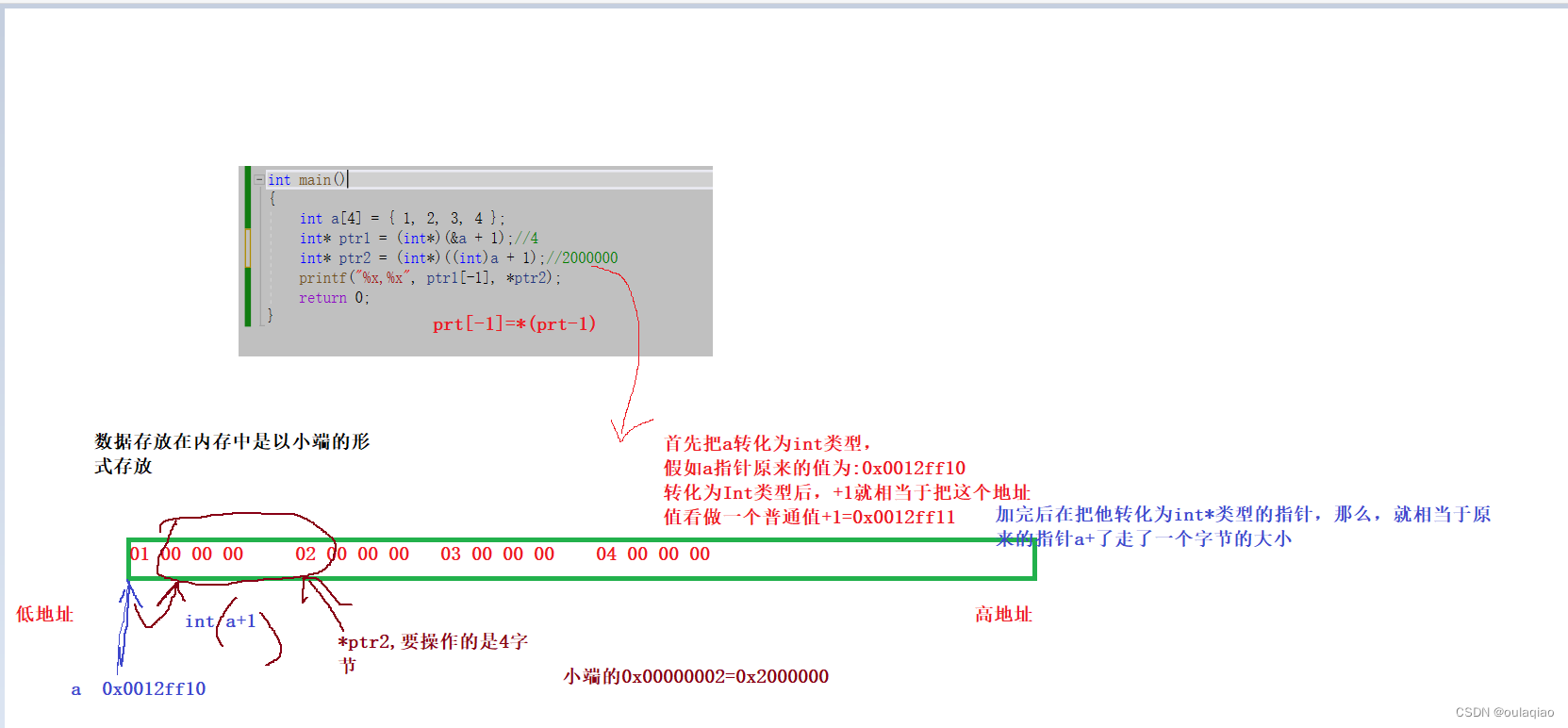Click the '//2000000' green comment
This screenshot has height=728, width=1568.
[x=583, y=257]
